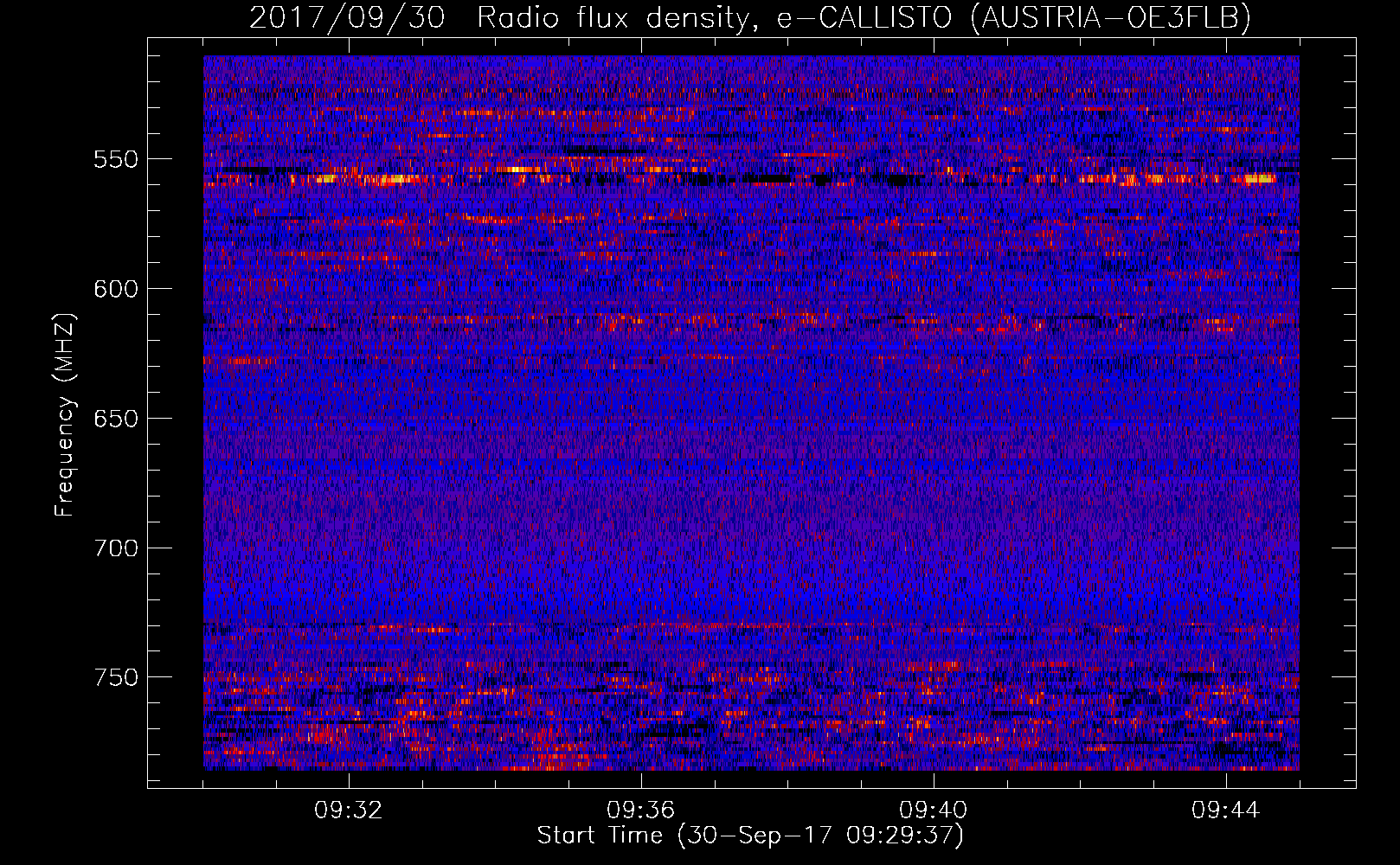Screen dimensions: 1400x865
Task: Click the "Frequency (MHZ)" axis label
Action: click(x=65, y=414)
